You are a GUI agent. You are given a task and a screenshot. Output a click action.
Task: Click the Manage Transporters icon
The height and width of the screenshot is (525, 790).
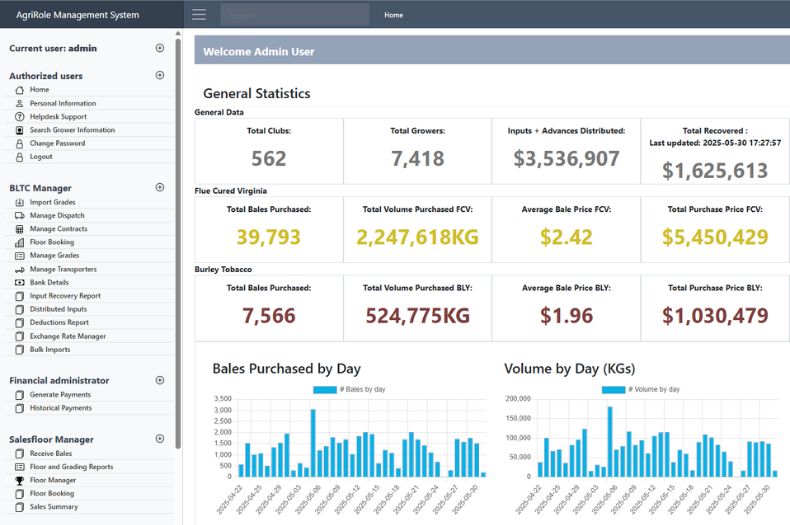click(20, 270)
